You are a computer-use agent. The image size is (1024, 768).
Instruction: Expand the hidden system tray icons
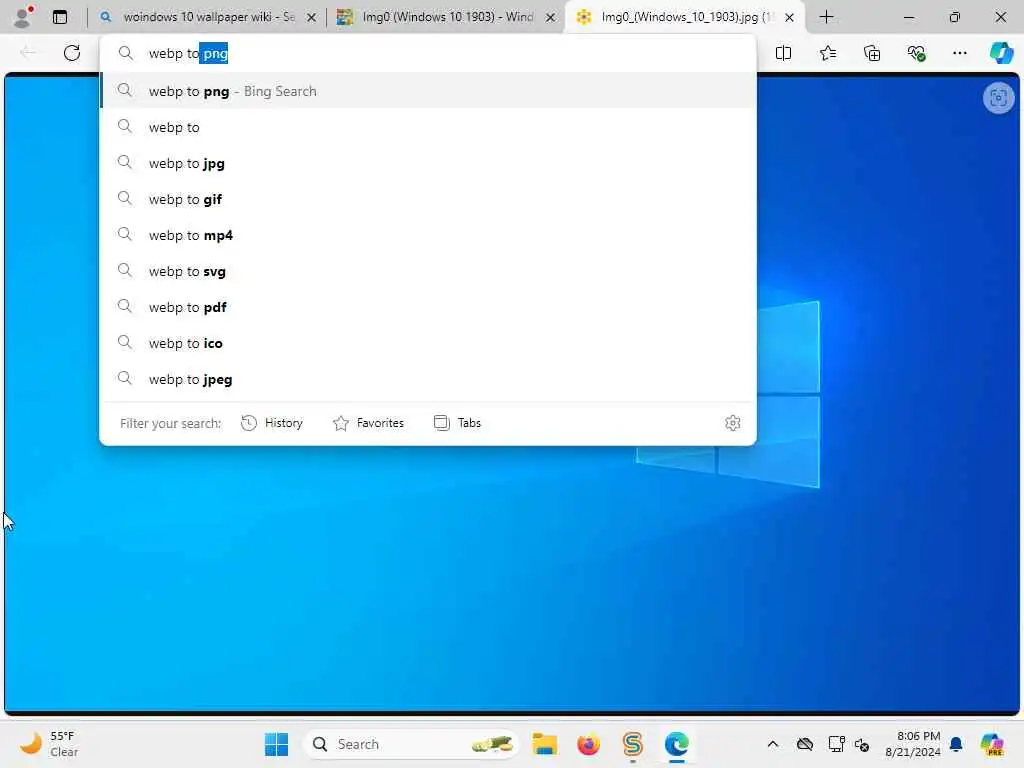773,744
